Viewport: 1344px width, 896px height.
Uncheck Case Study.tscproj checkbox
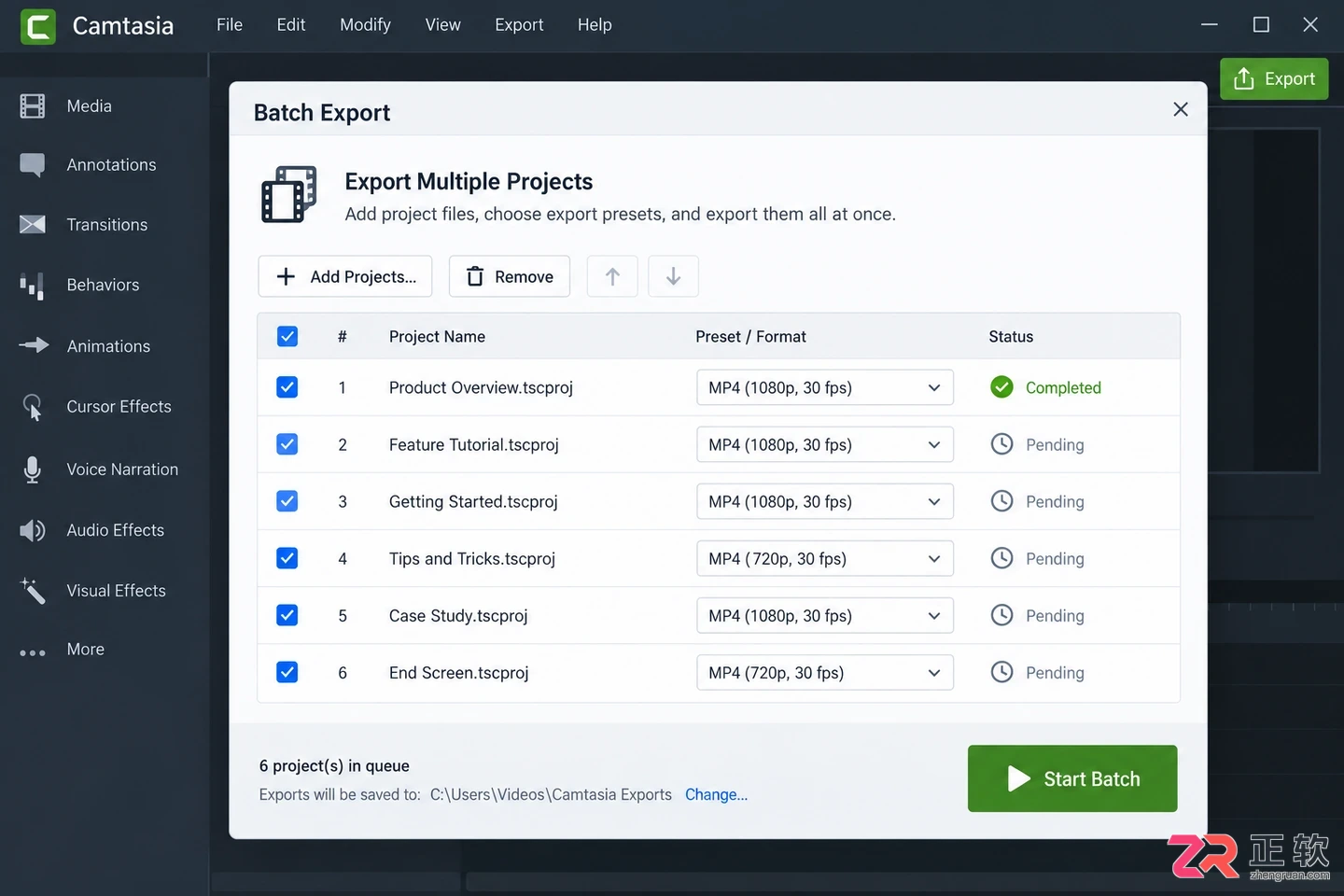pos(287,615)
